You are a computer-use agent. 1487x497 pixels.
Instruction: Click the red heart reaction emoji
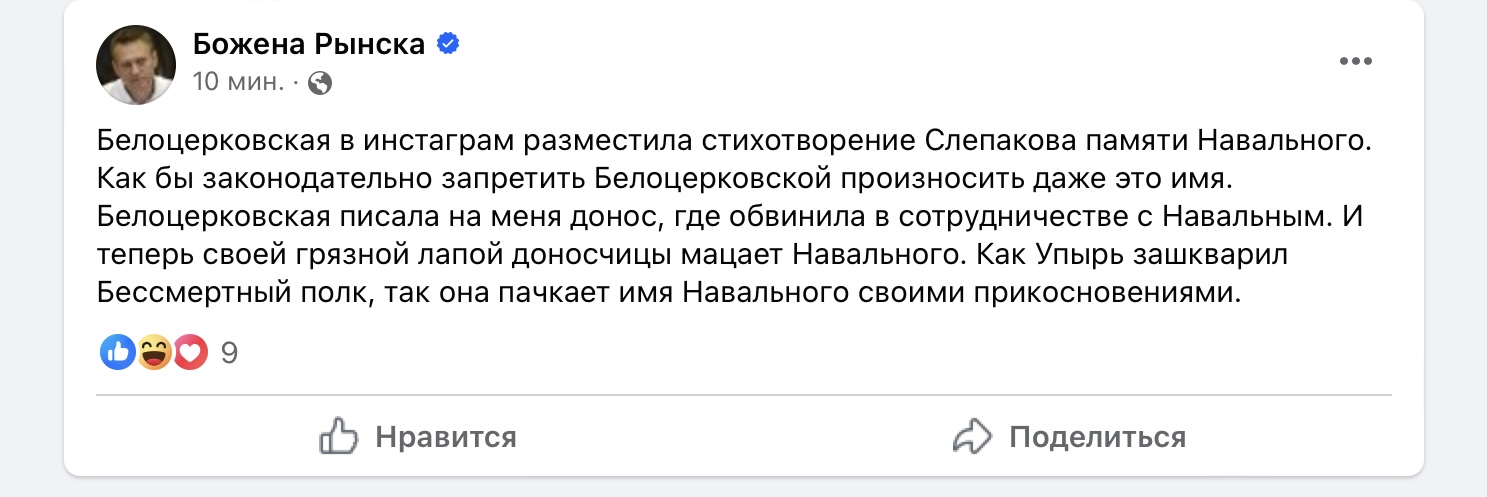click(190, 352)
